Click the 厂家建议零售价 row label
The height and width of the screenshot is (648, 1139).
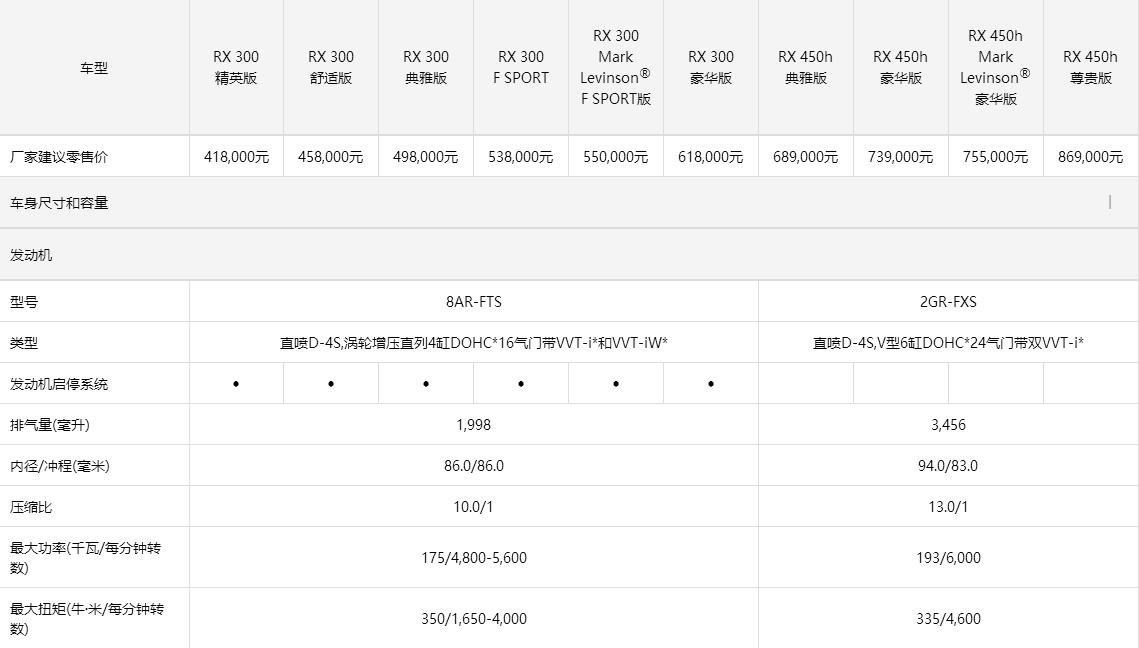coord(59,157)
